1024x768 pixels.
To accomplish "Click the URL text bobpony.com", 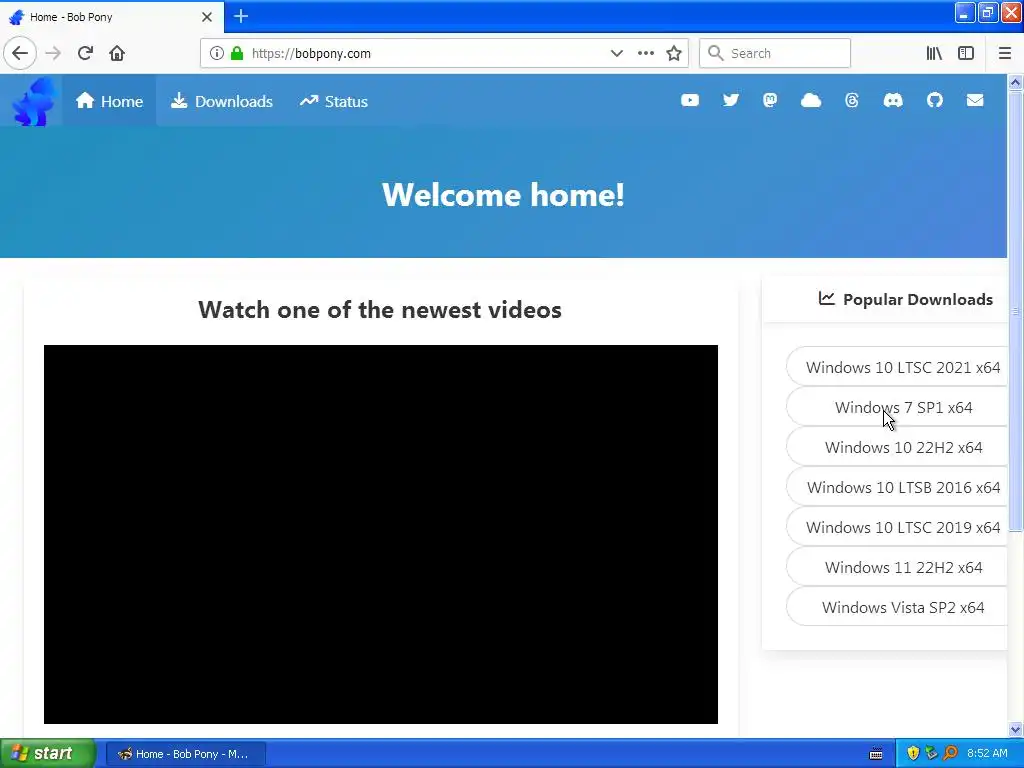I will coord(332,54).
